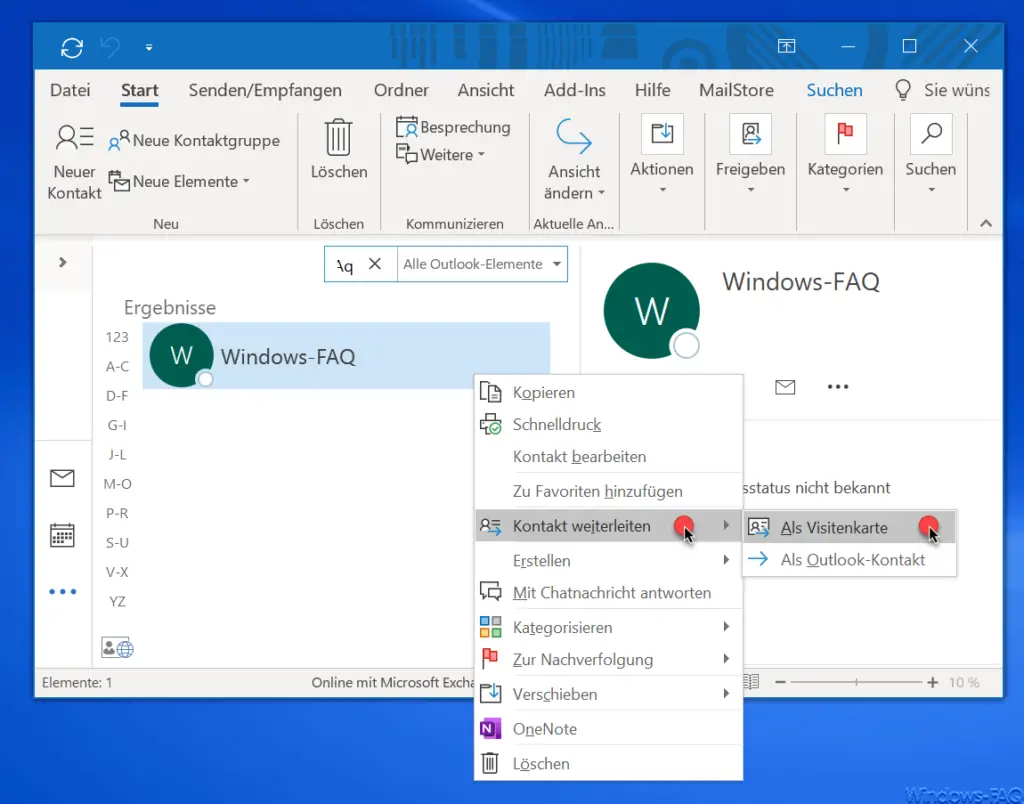Click the Undo arrow in quick access toolbar
1024x804 pixels.
tap(110, 48)
